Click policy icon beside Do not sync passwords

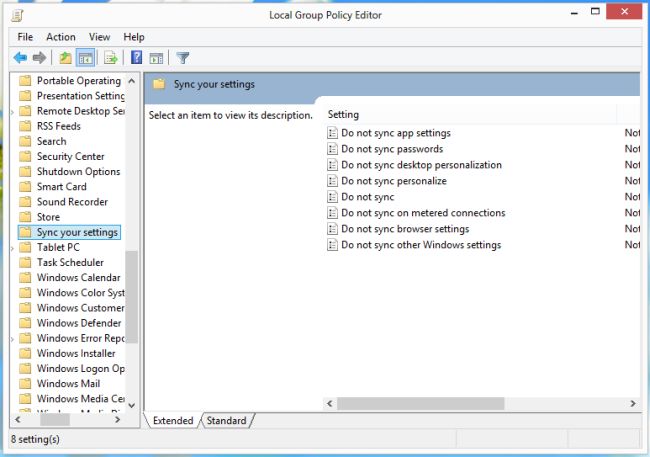pyautogui.click(x=332, y=148)
